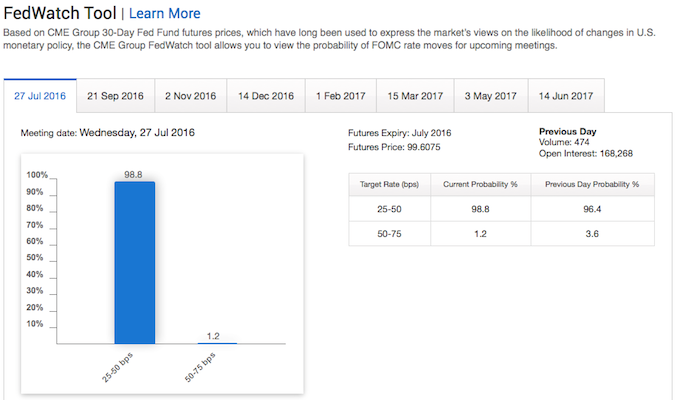Click the 50% y-axis label
676x400 pixels.
[35, 257]
